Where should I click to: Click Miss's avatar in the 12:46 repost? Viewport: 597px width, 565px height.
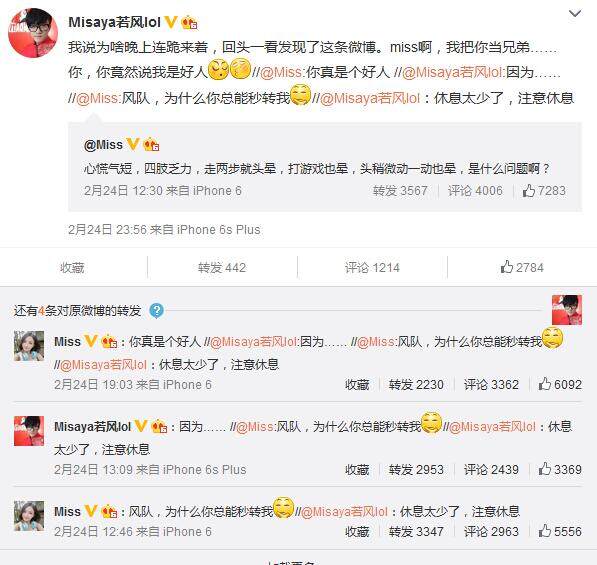pos(29,516)
